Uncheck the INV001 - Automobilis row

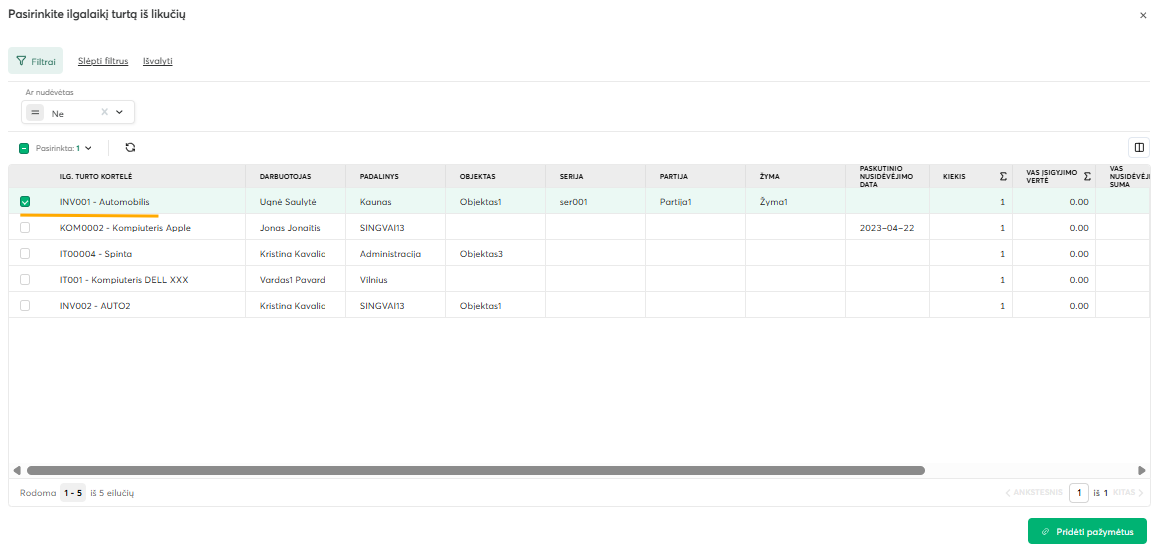pyautogui.click(x=25, y=202)
